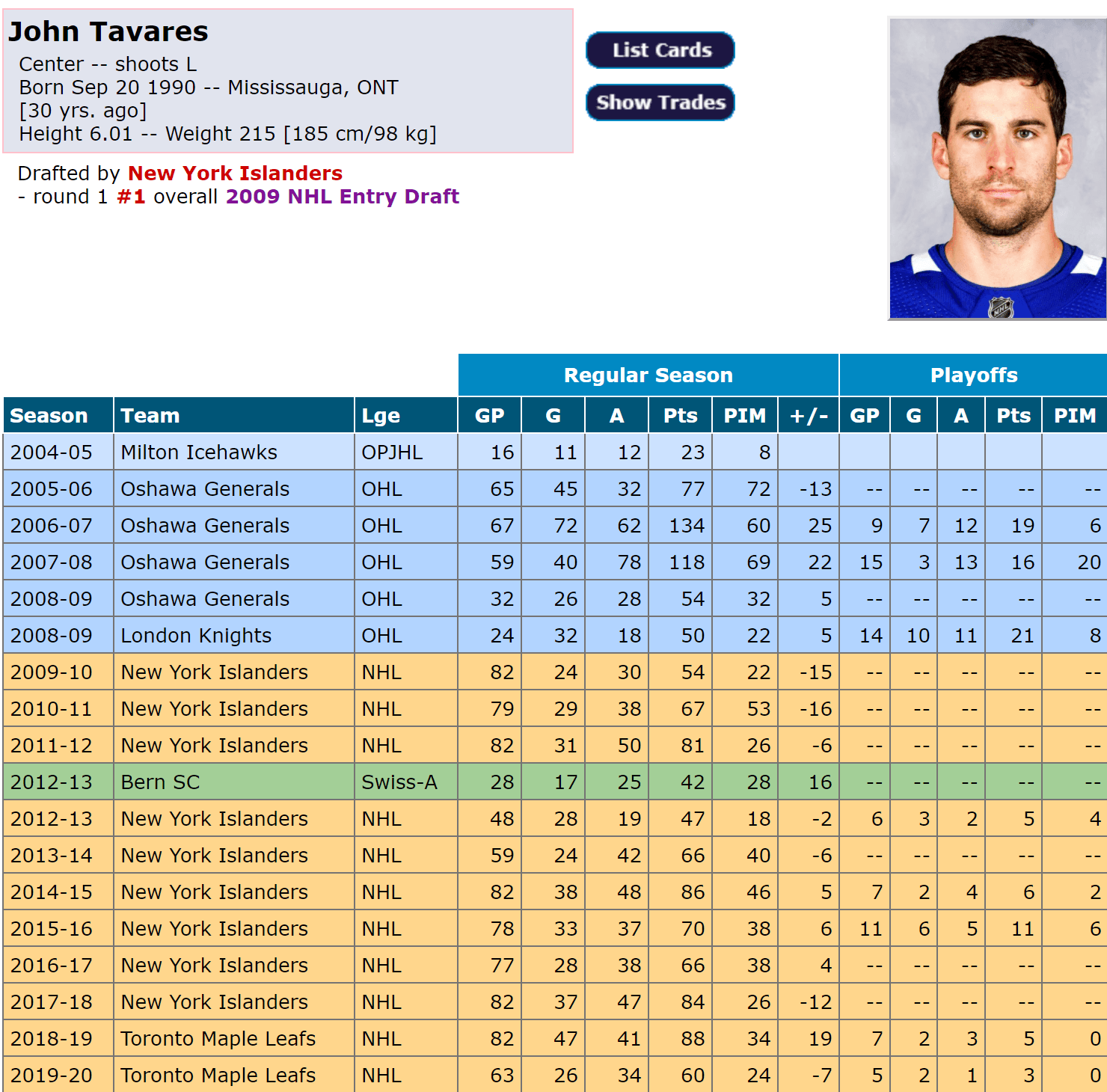Select the Bern SC team entry
Image resolution: width=1107 pixels, height=1092 pixels.
(x=160, y=782)
